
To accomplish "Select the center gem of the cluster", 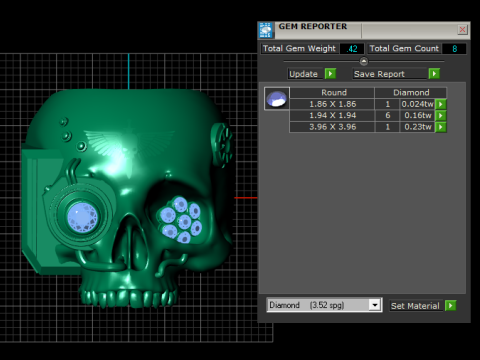I will coord(184,222).
